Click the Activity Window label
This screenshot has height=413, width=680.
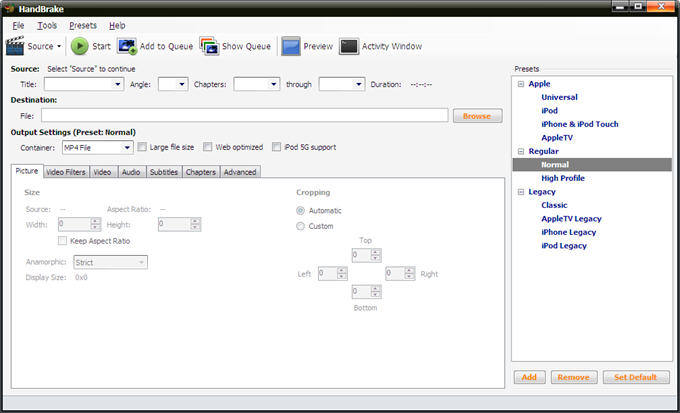point(392,46)
